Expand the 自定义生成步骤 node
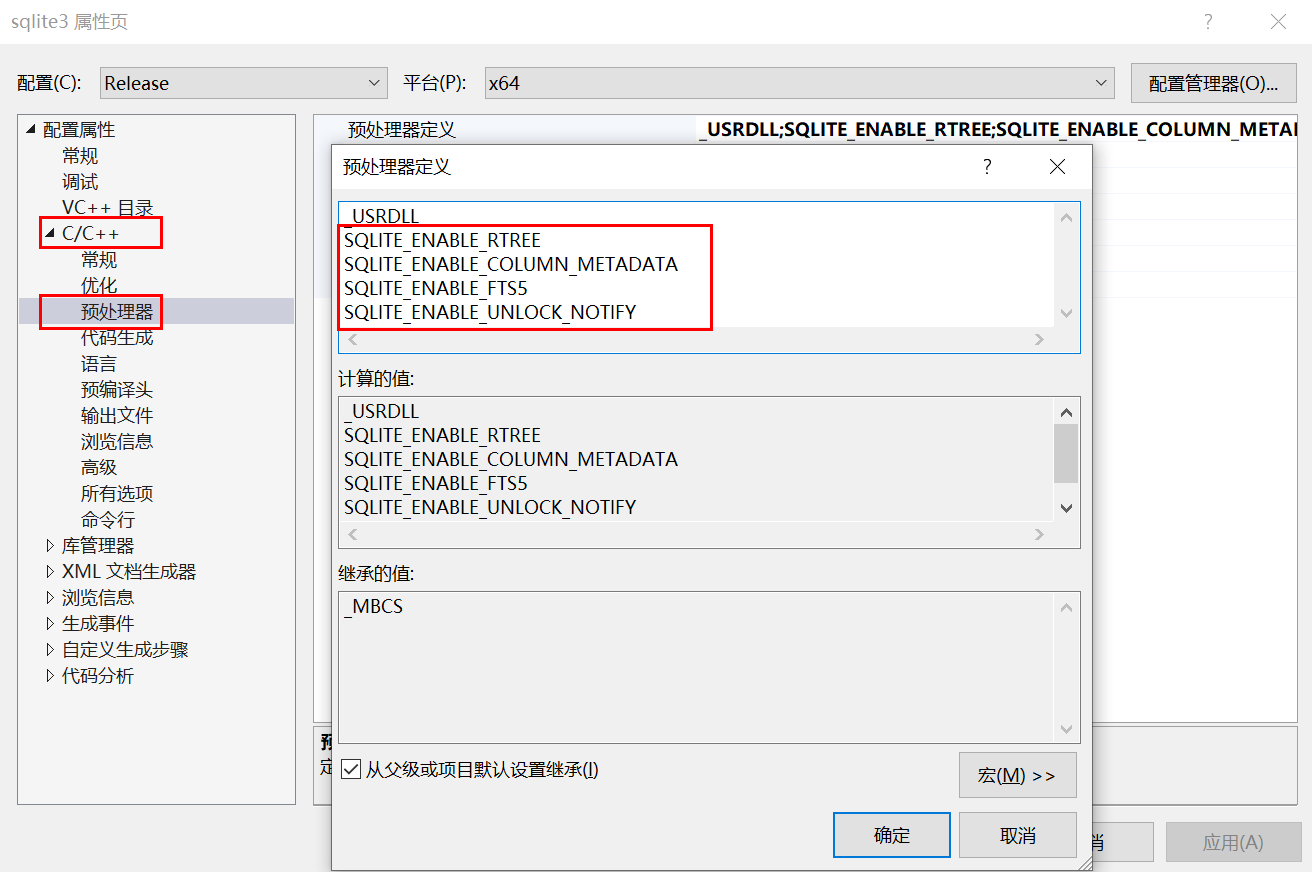Image resolution: width=1312 pixels, height=872 pixels. coord(49,649)
